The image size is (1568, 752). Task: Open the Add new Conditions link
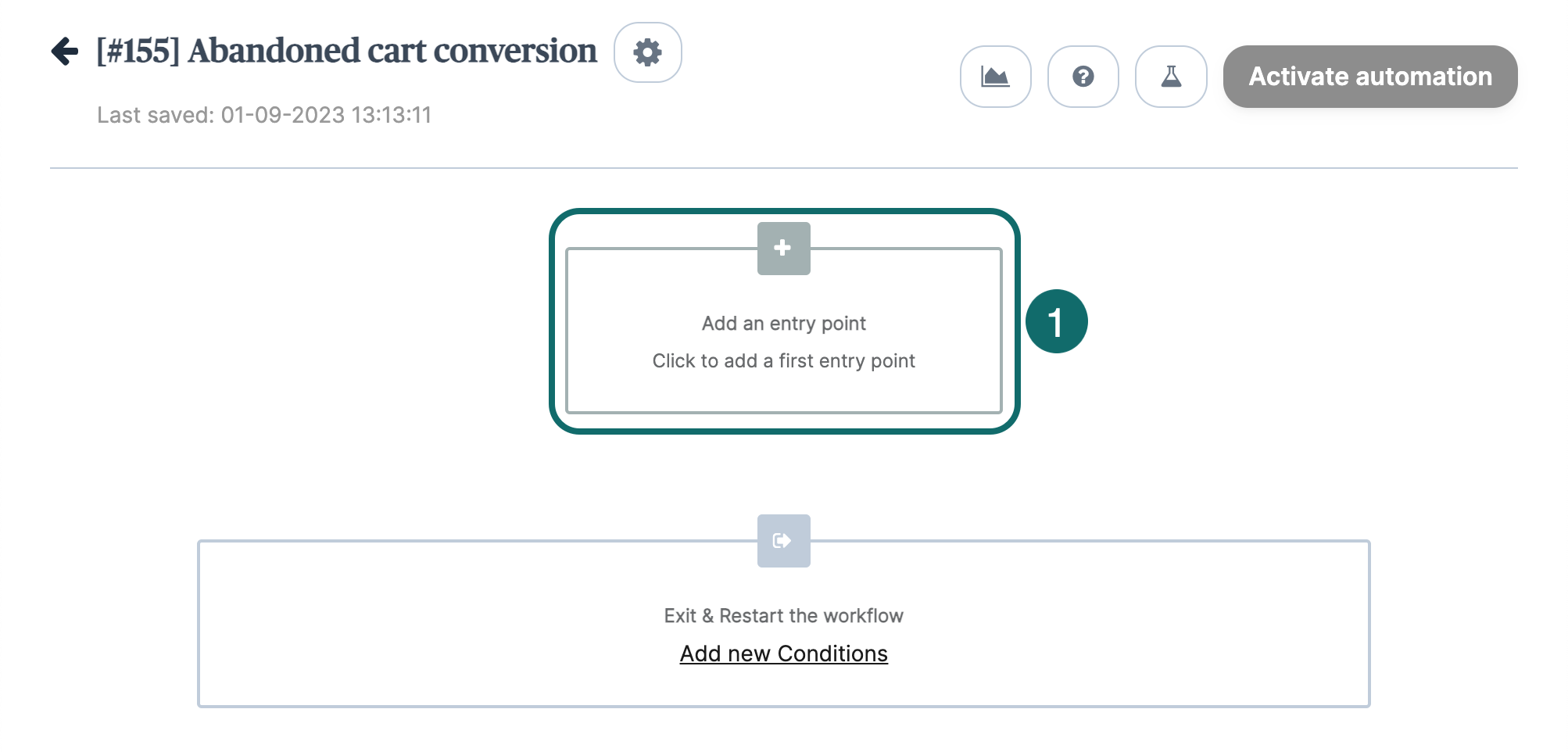coord(783,654)
